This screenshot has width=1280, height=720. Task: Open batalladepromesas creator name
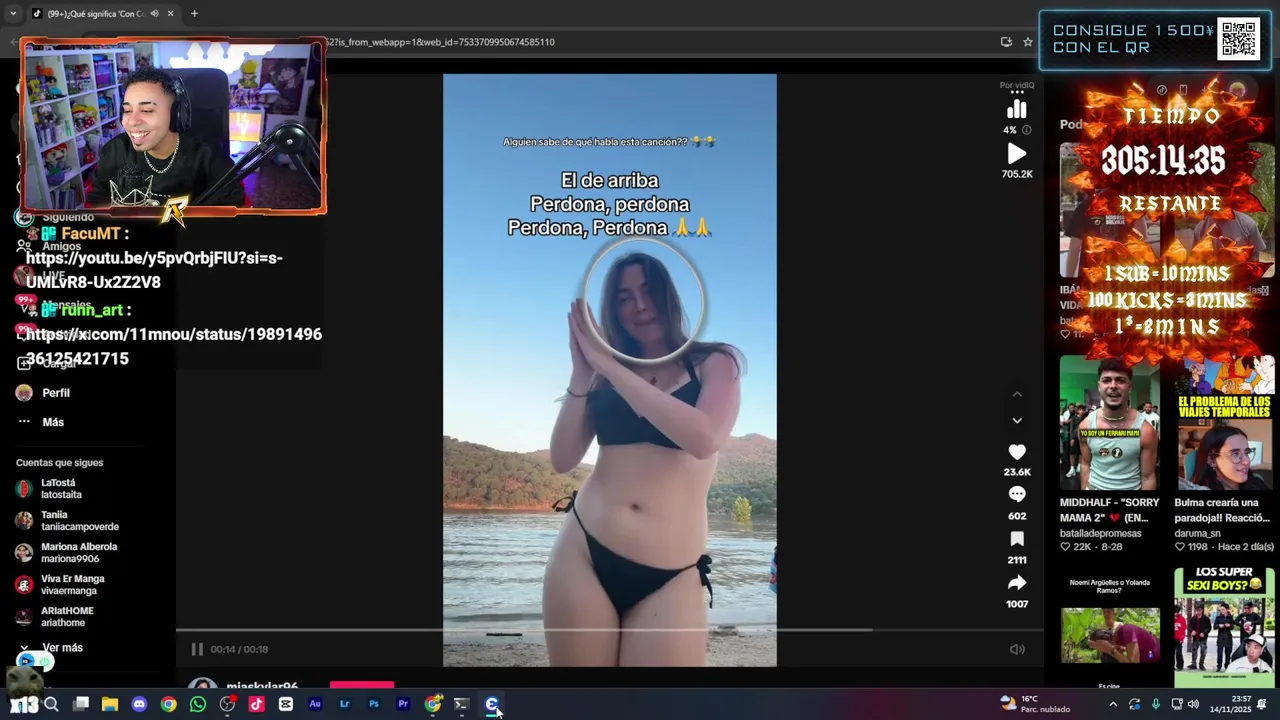1100,533
